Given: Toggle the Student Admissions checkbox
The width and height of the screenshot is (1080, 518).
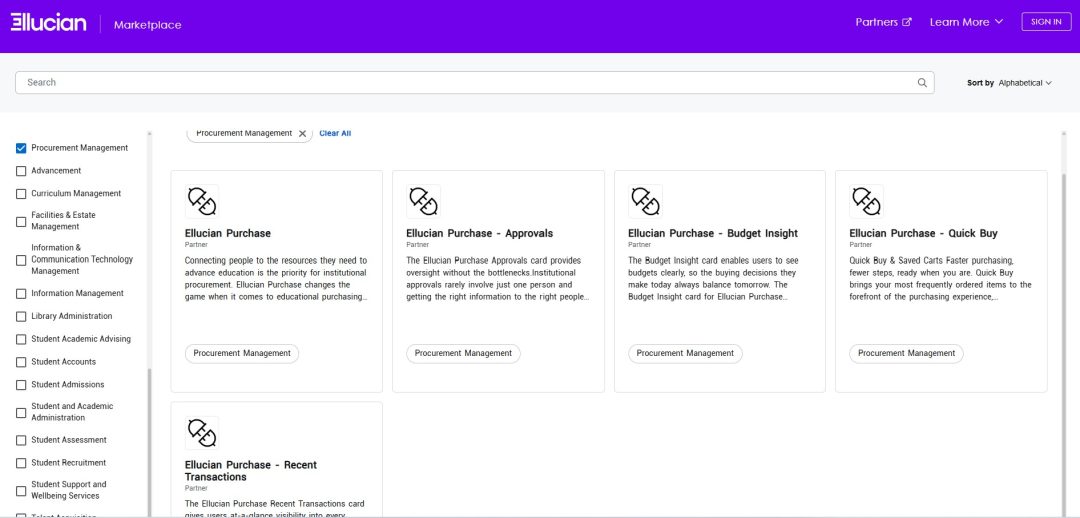Looking at the screenshot, I should (x=21, y=384).
